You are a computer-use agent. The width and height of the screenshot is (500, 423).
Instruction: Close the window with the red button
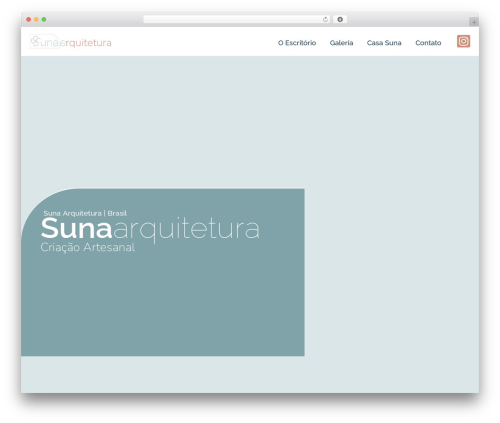[29, 20]
